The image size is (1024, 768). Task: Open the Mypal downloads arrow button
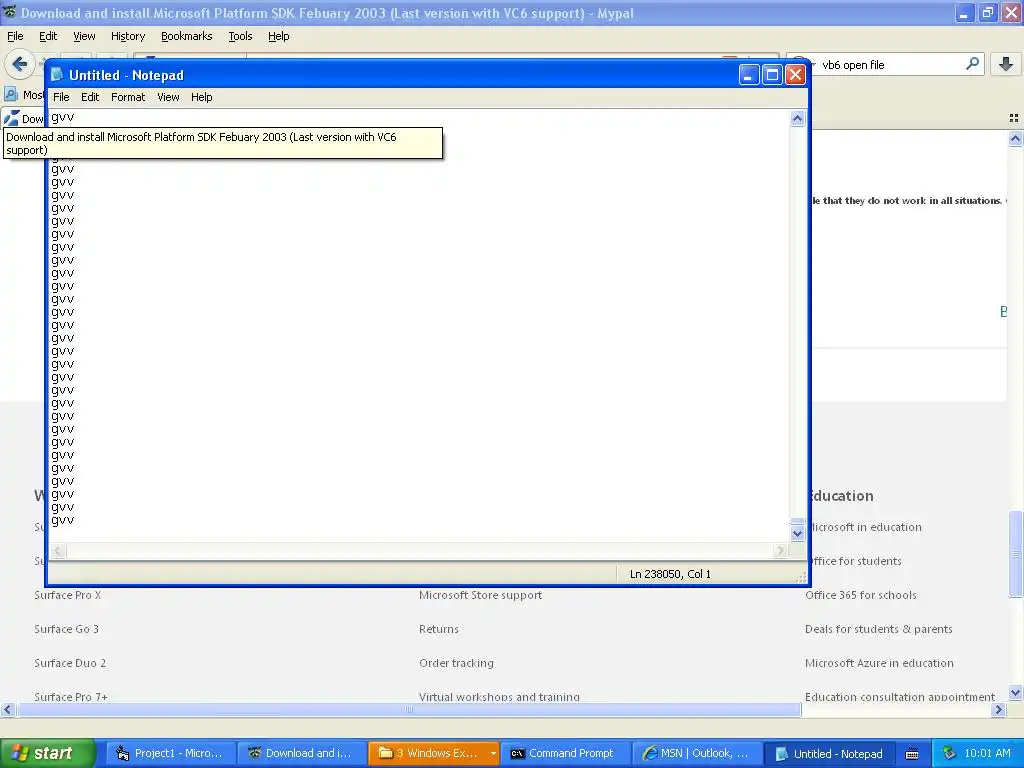tap(1006, 64)
